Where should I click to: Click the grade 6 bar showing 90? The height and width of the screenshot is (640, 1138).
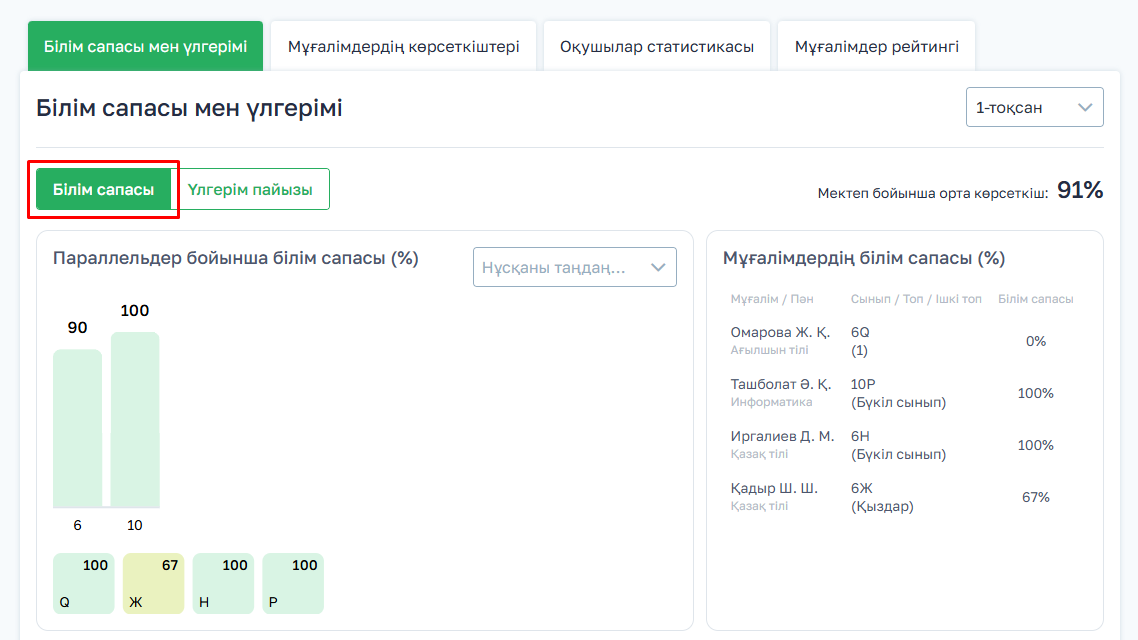pyautogui.click(x=77, y=428)
